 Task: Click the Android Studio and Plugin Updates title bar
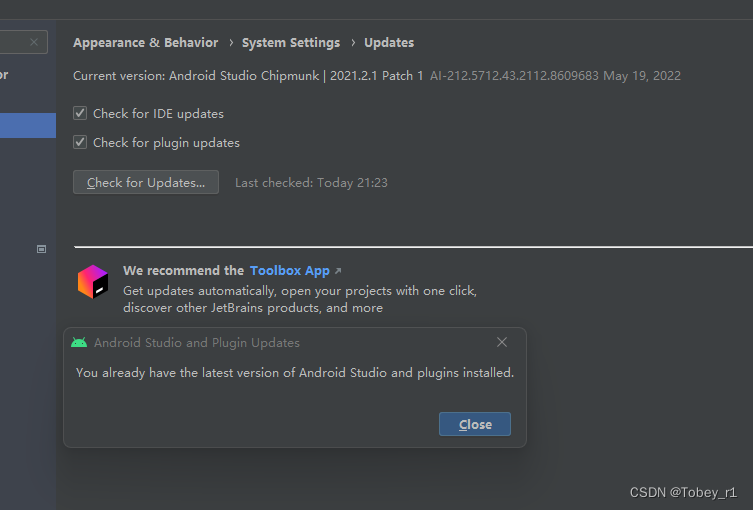[x=280, y=342]
